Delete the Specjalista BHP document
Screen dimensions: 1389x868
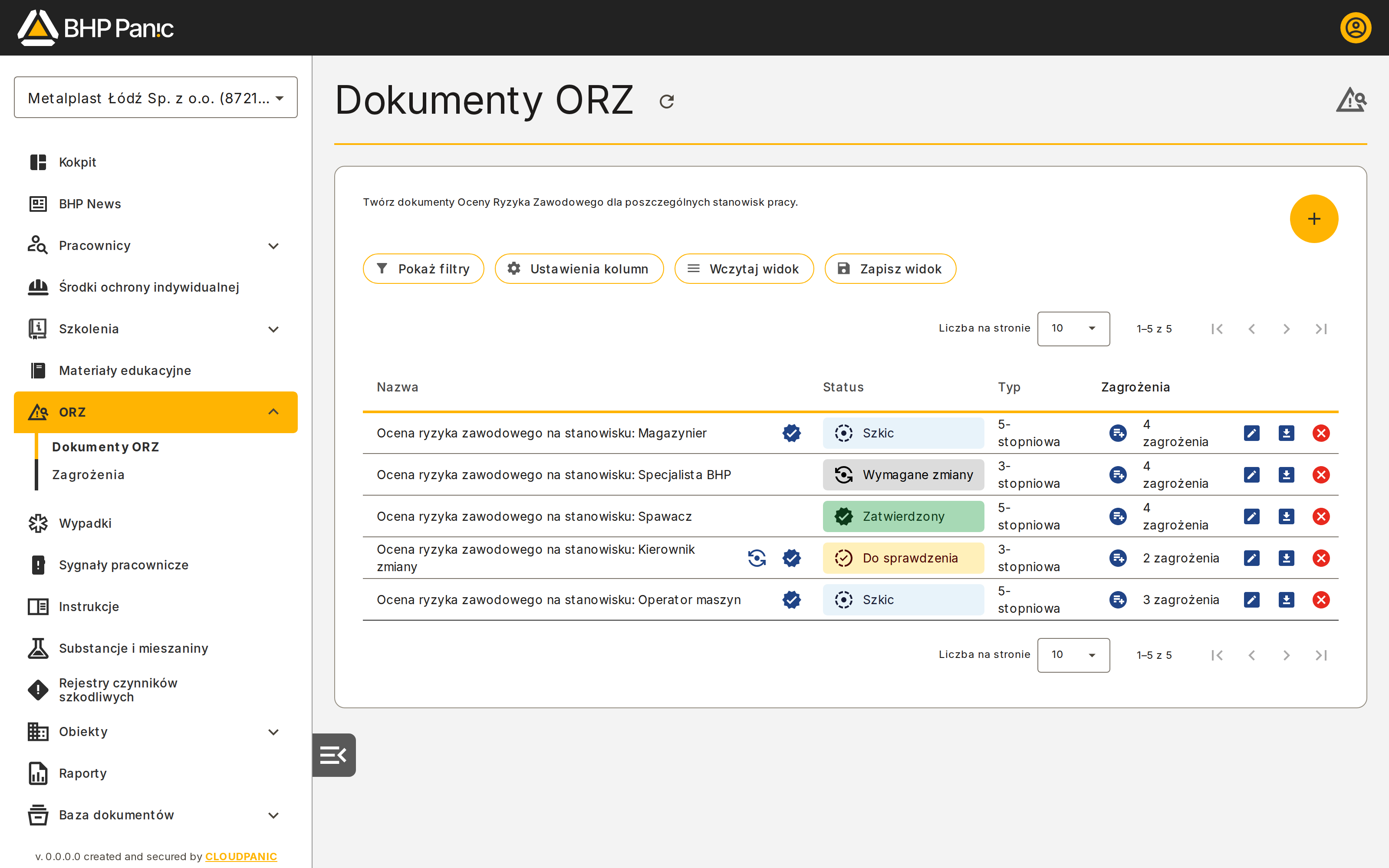[1321, 475]
